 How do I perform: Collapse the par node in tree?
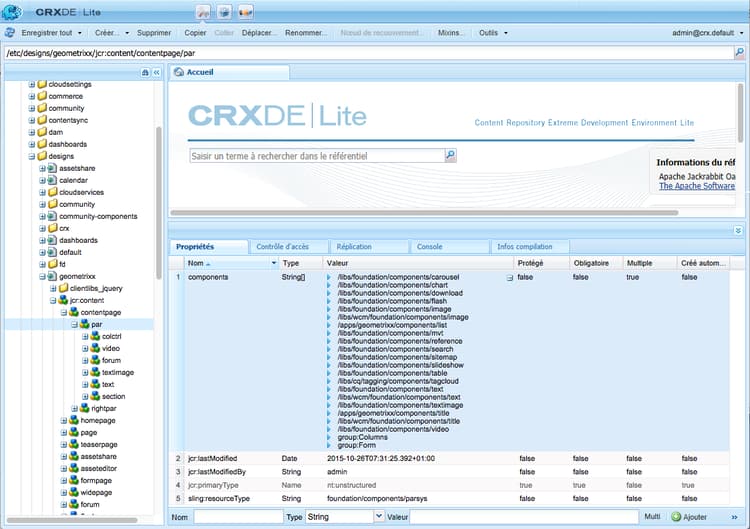pyautogui.click(x=74, y=324)
